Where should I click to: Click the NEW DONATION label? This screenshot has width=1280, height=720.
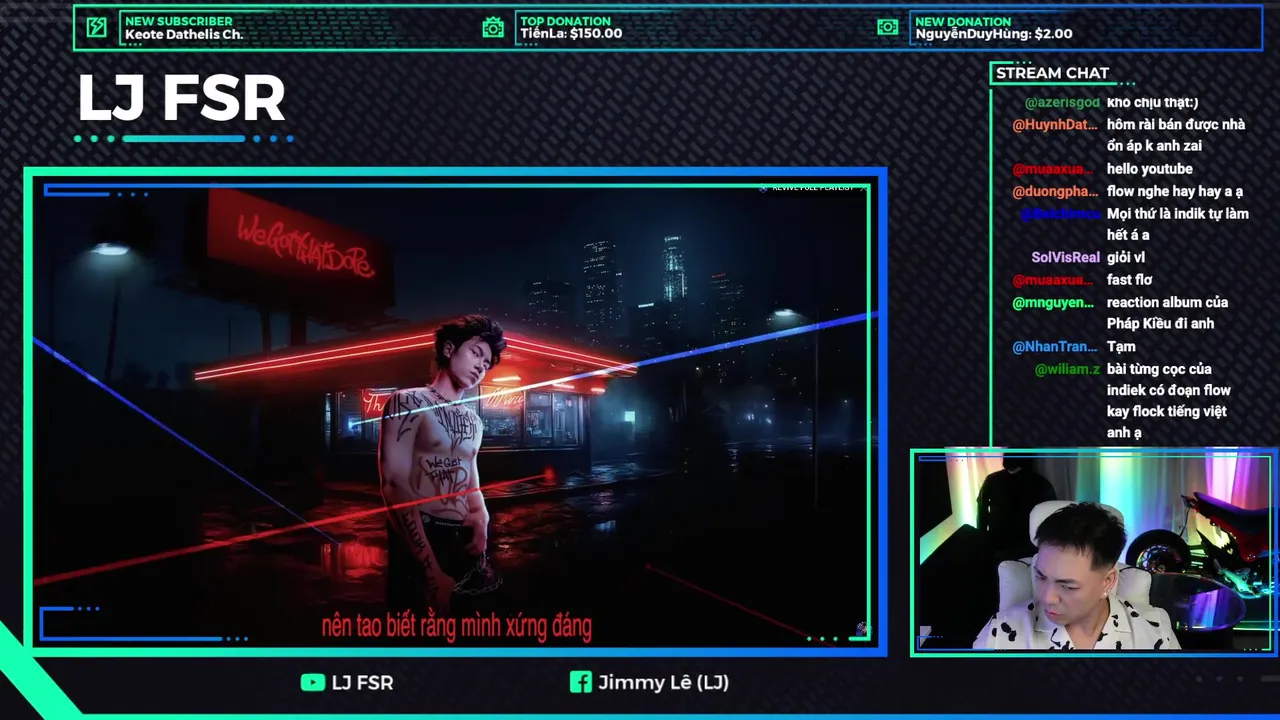coord(963,21)
